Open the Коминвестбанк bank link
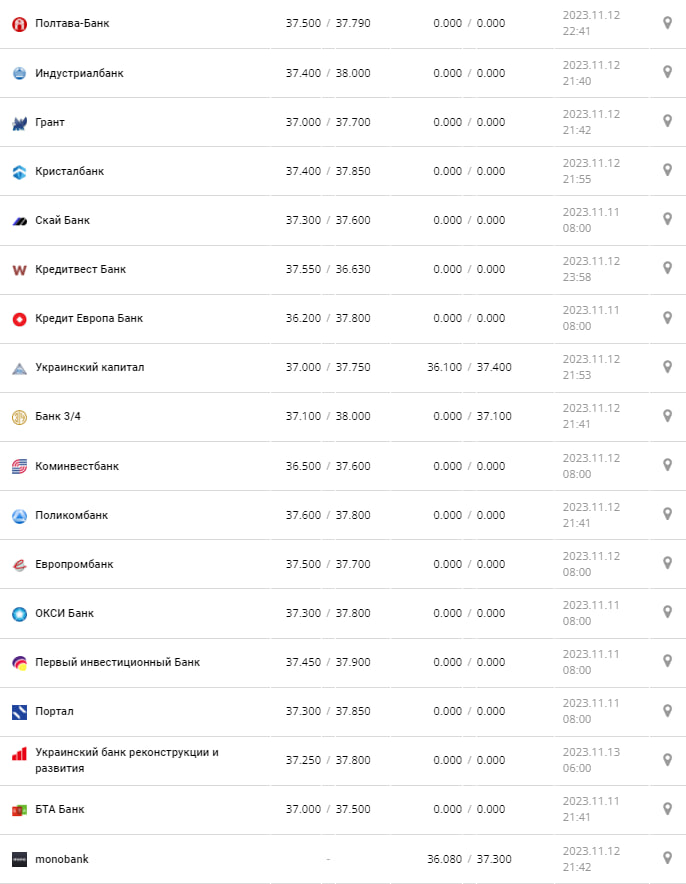The image size is (686, 884). (76, 466)
